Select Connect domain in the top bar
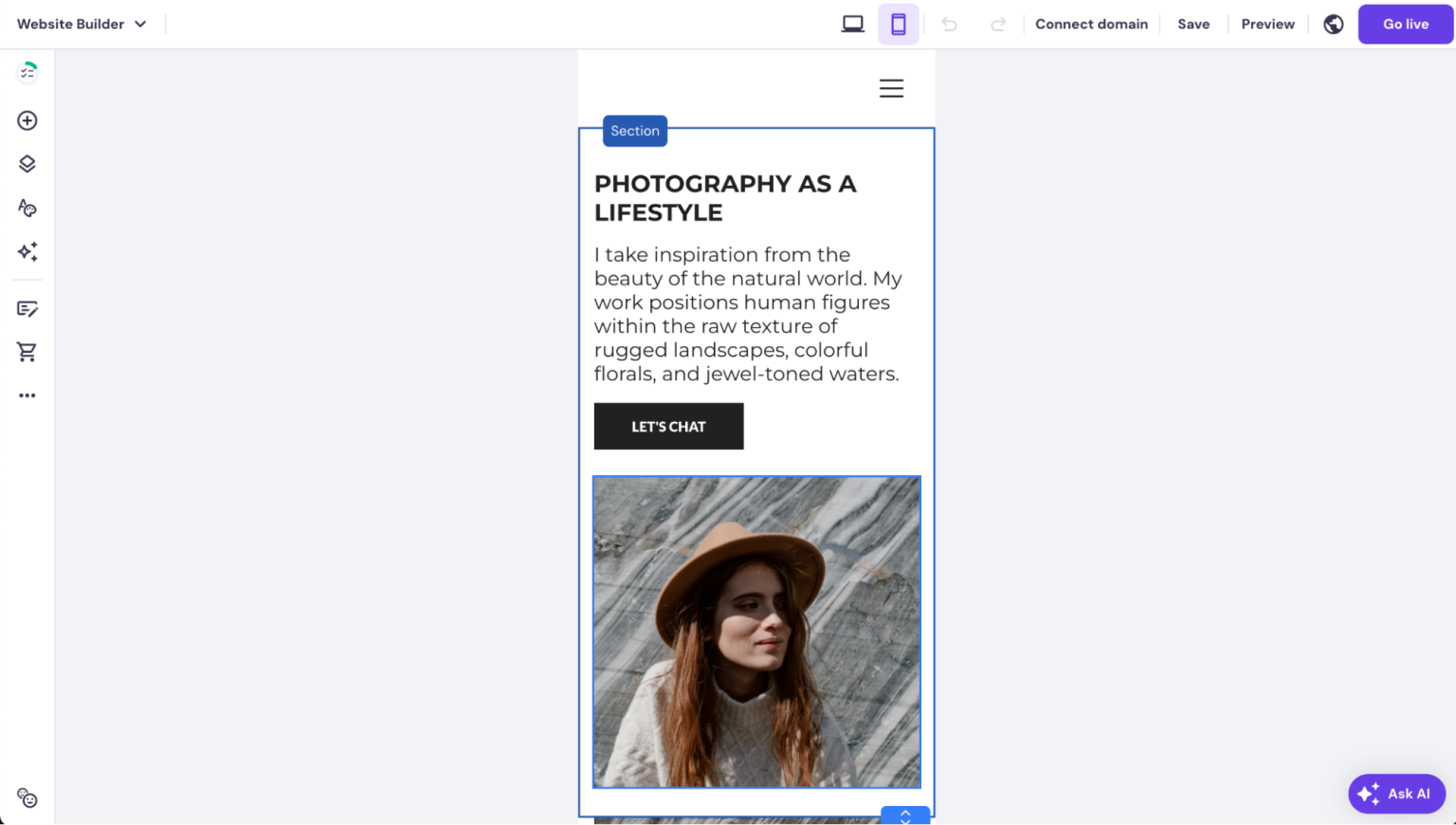1456x825 pixels. click(1091, 24)
